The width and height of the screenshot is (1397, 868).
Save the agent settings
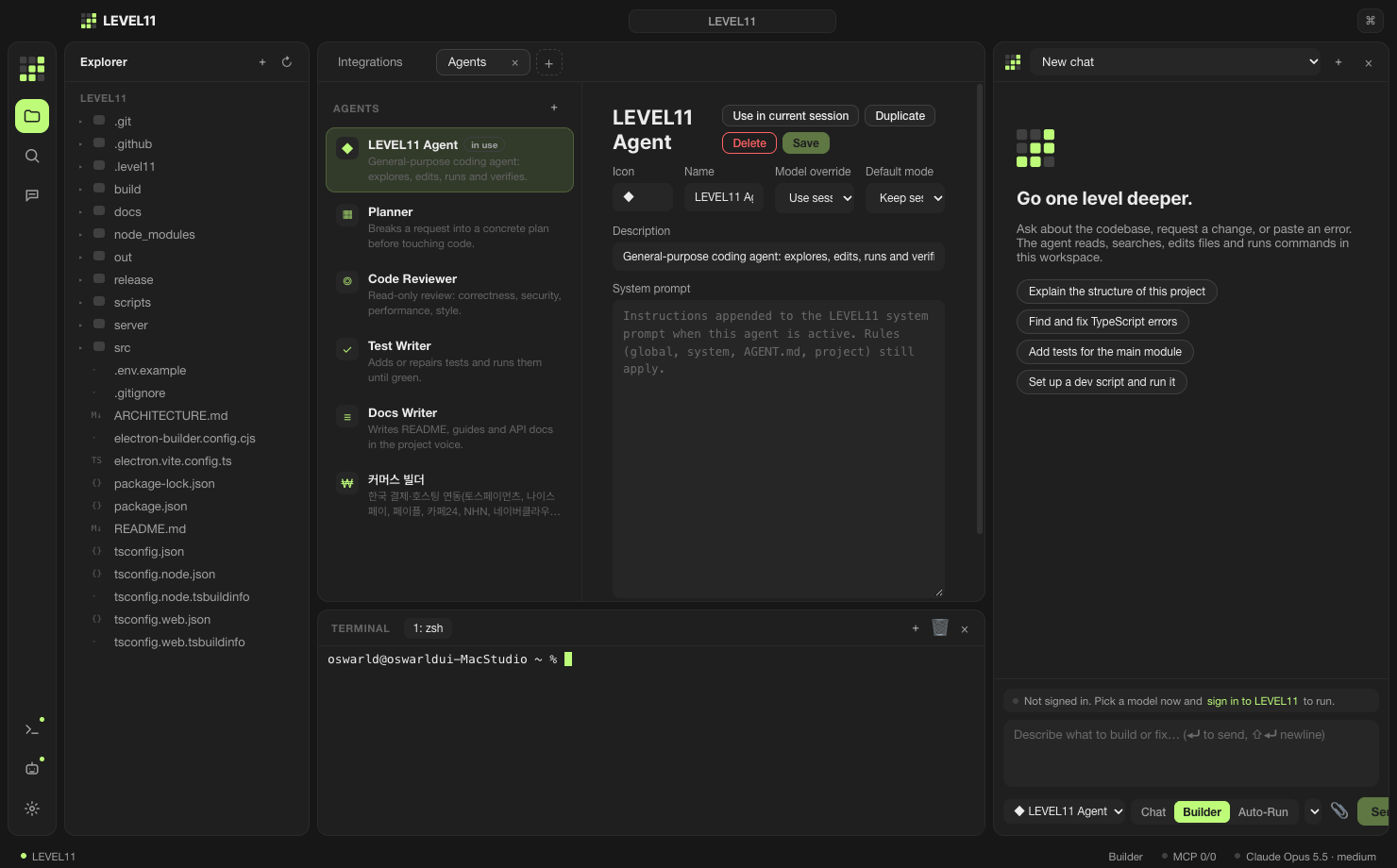(806, 143)
